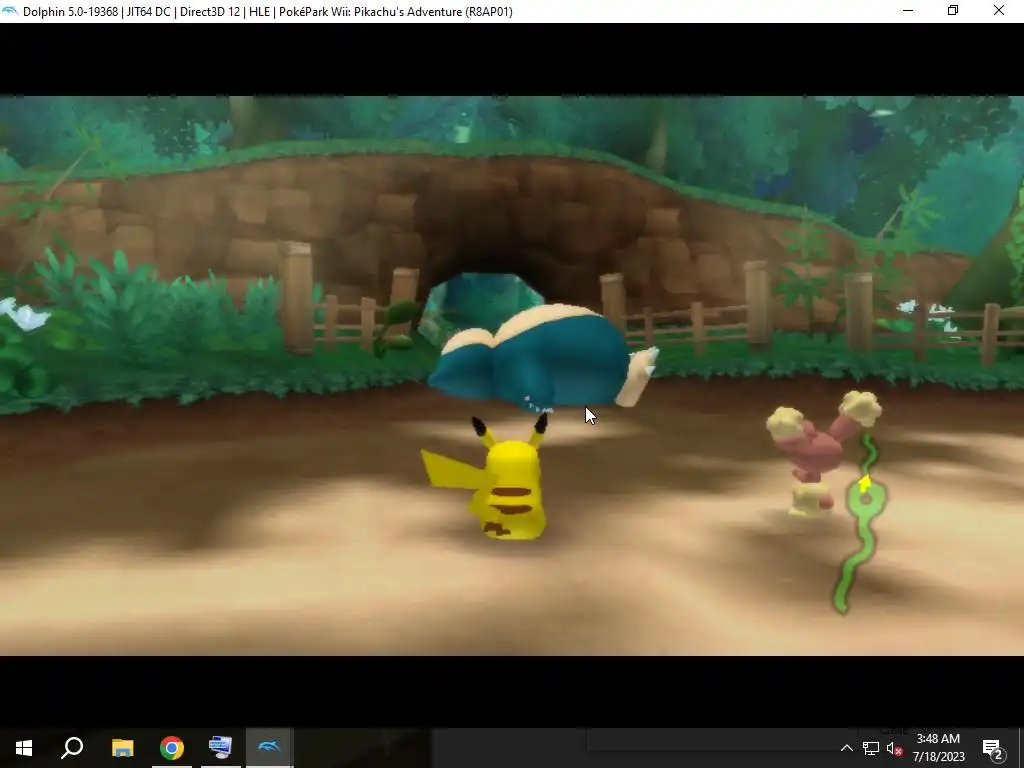Show hidden system tray icons
The width and height of the screenshot is (1024, 768).
(846, 748)
